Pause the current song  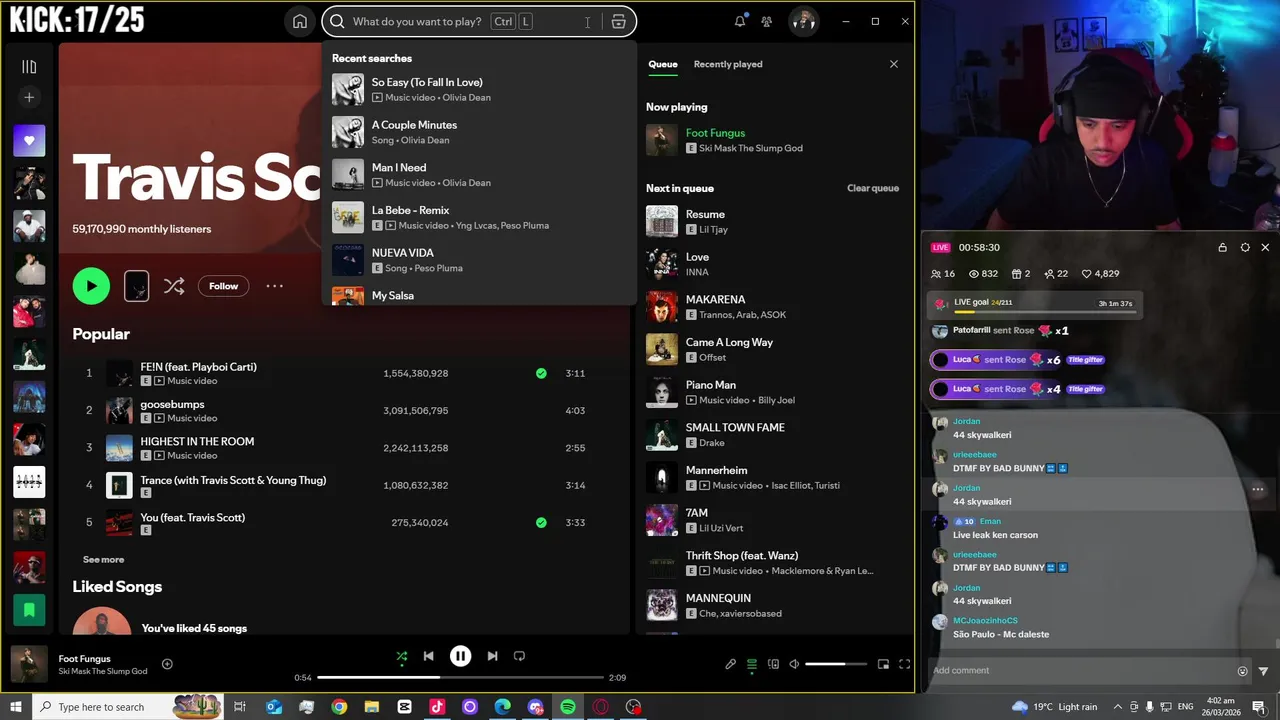(460, 656)
